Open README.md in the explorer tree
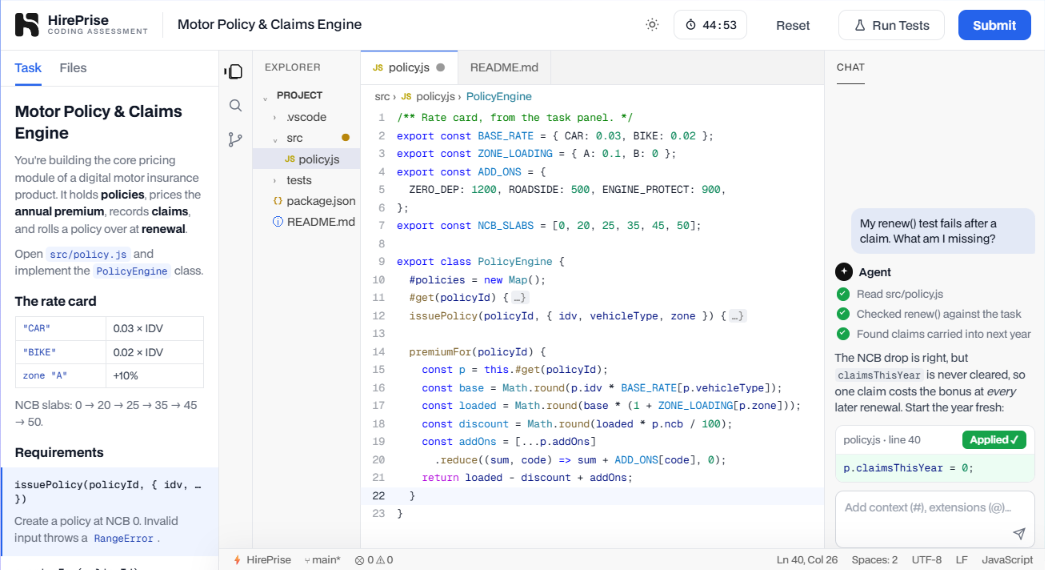Screen dimensions: 1045x570 [307, 222]
